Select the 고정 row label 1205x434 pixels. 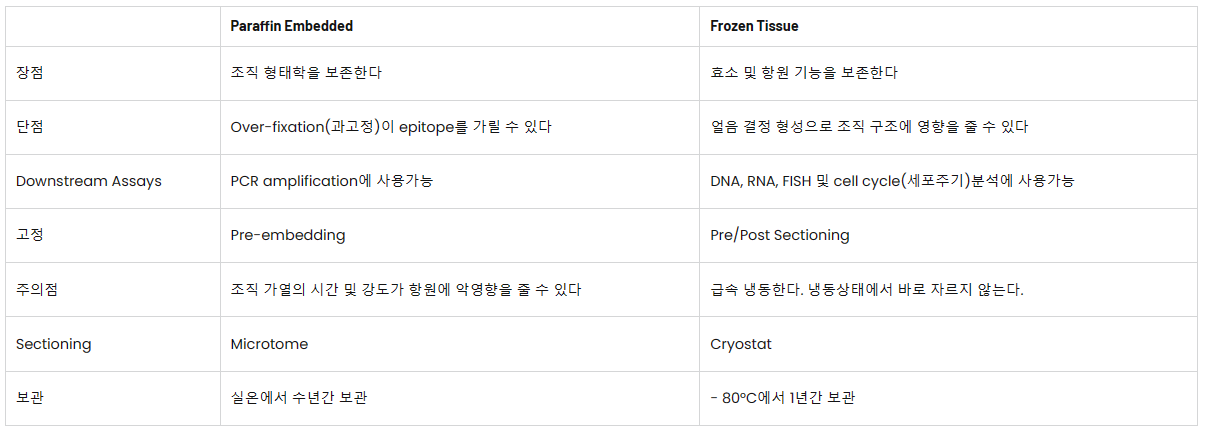point(30,235)
